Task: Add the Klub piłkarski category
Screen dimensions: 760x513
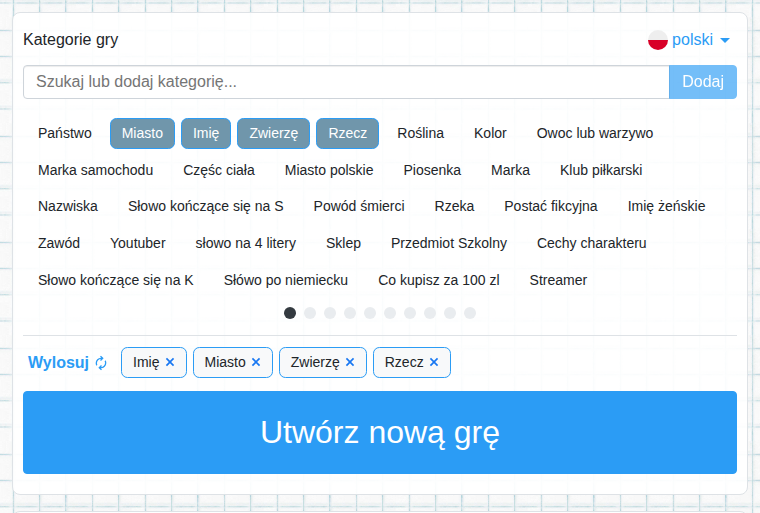Action: point(601,170)
